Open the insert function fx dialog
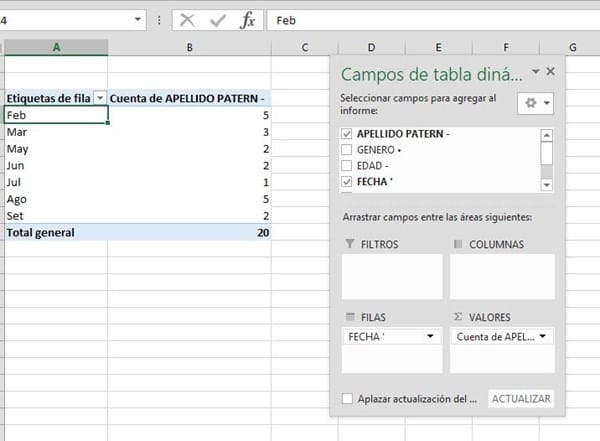 247,20
